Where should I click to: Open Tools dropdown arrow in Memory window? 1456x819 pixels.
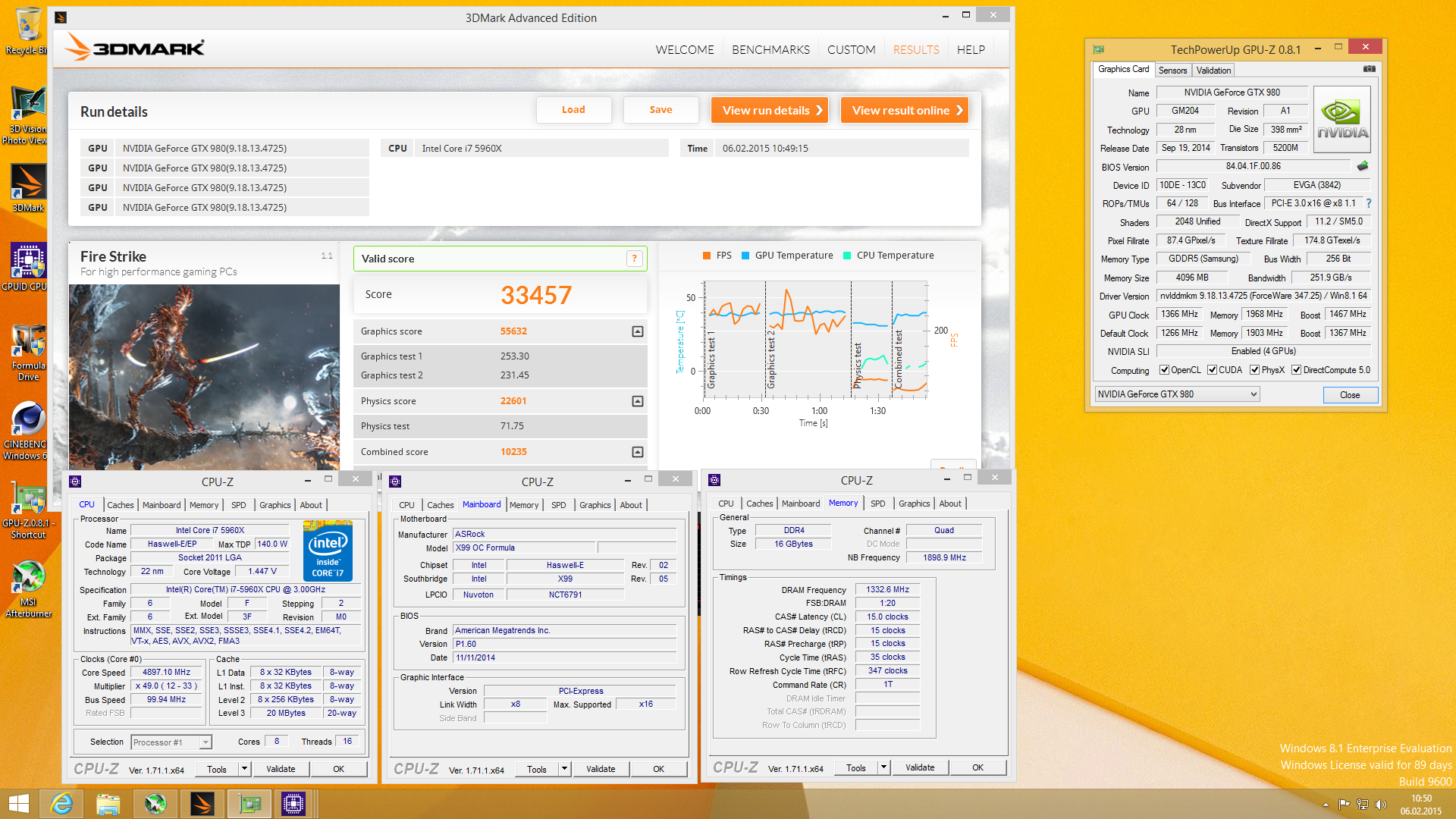click(883, 767)
